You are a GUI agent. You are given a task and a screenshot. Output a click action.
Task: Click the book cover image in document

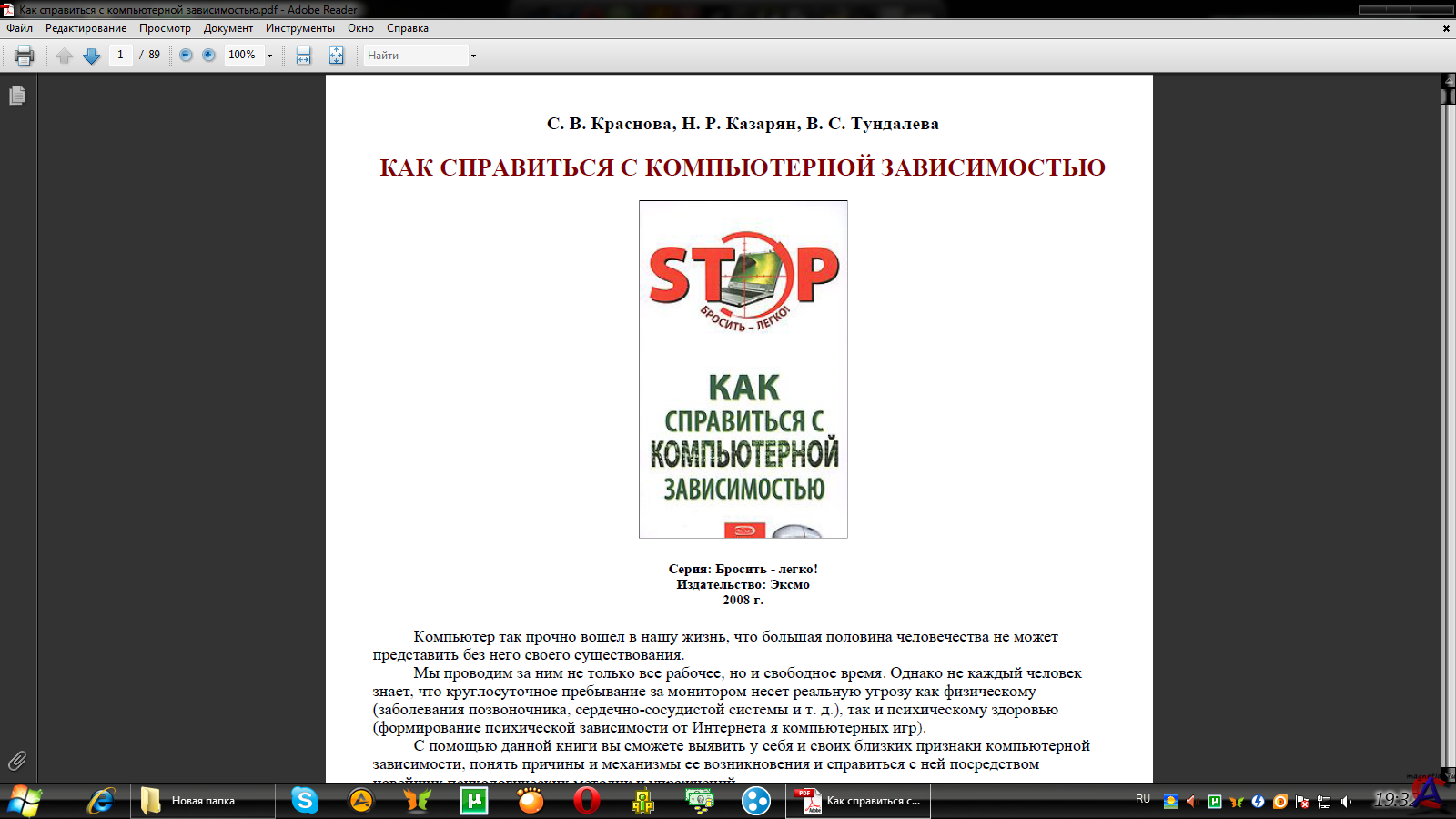[x=743, y=369]
